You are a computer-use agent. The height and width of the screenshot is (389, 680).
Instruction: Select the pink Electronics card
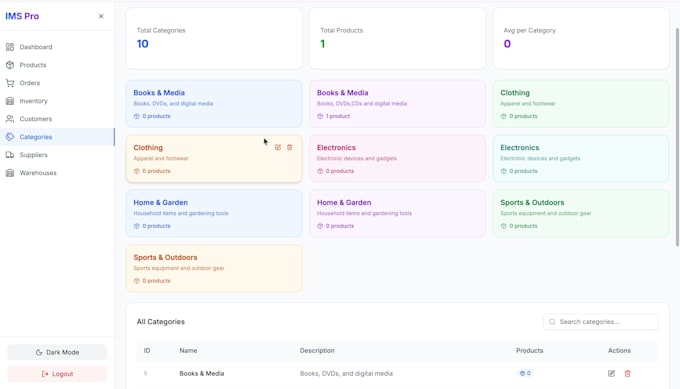click(x=397, y=158)
